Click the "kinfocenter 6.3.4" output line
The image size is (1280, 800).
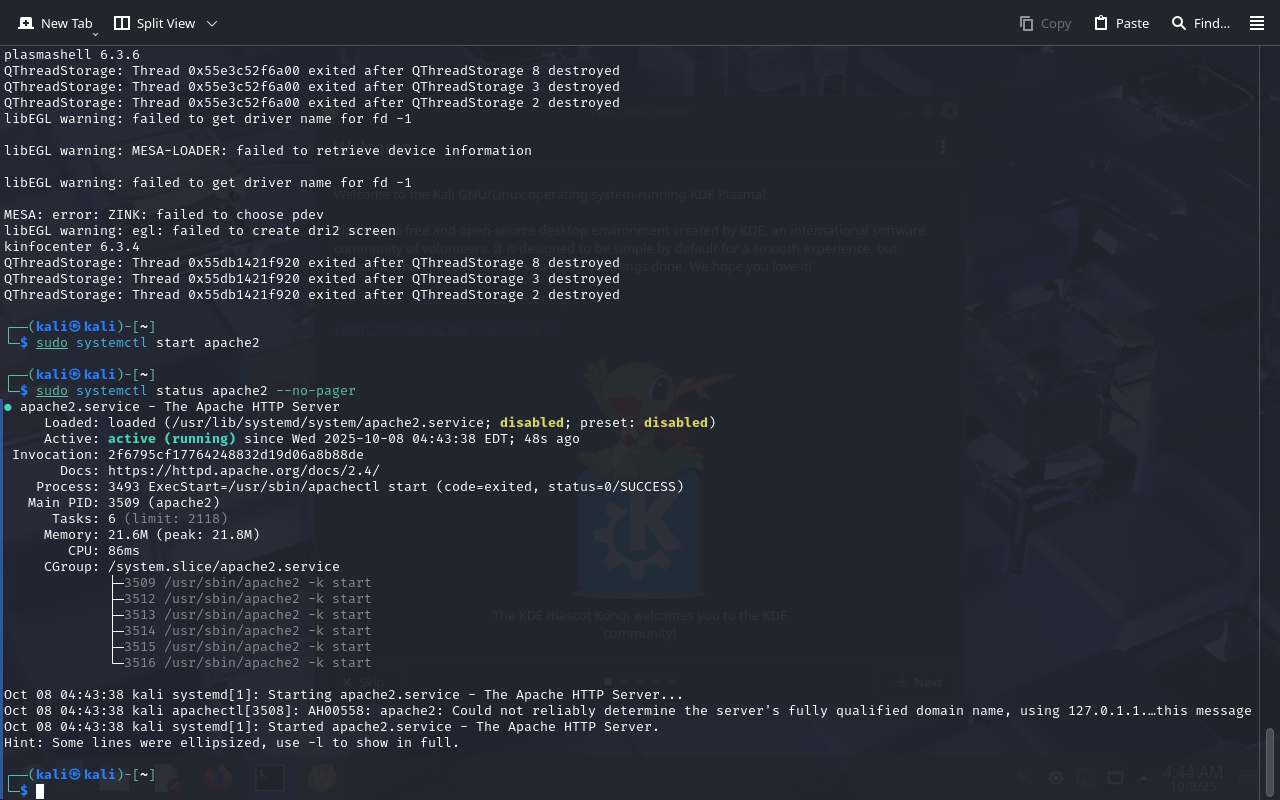(x=72, y=247)
